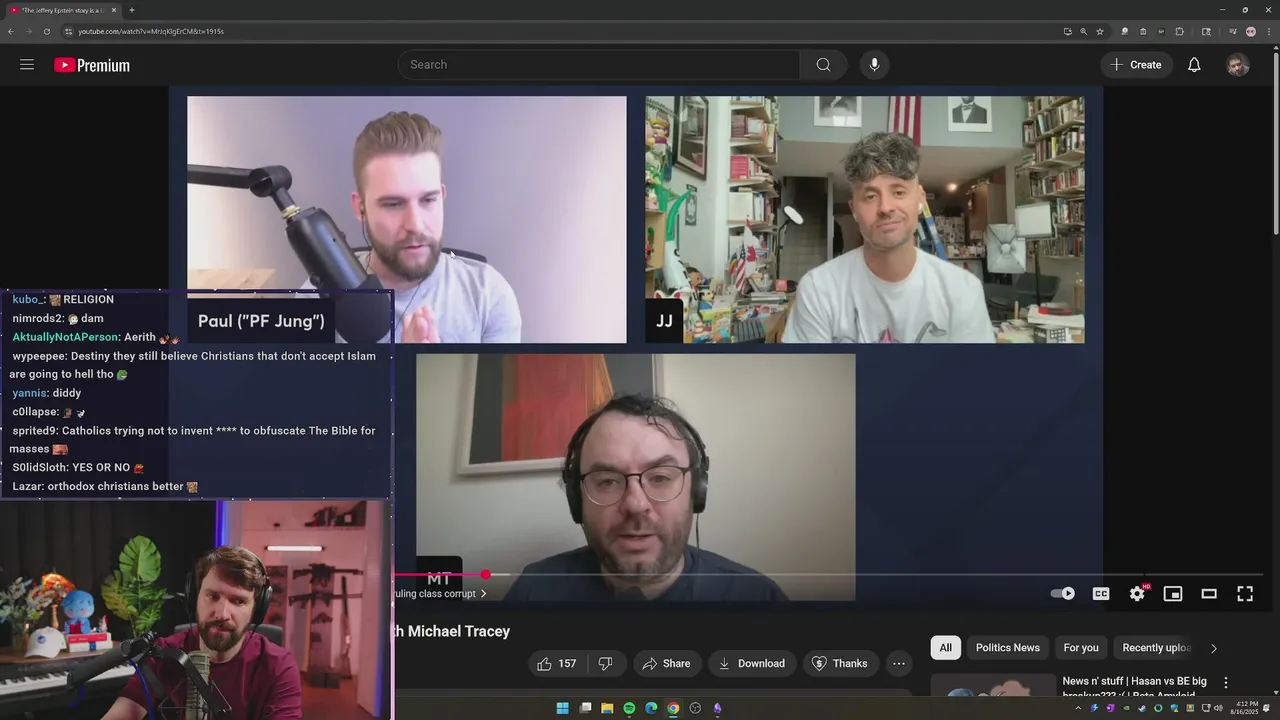Image resolution: width=1280 pixels, height=720 pixels.
Task: Switch to theater mode
Action: point(1209,593)
